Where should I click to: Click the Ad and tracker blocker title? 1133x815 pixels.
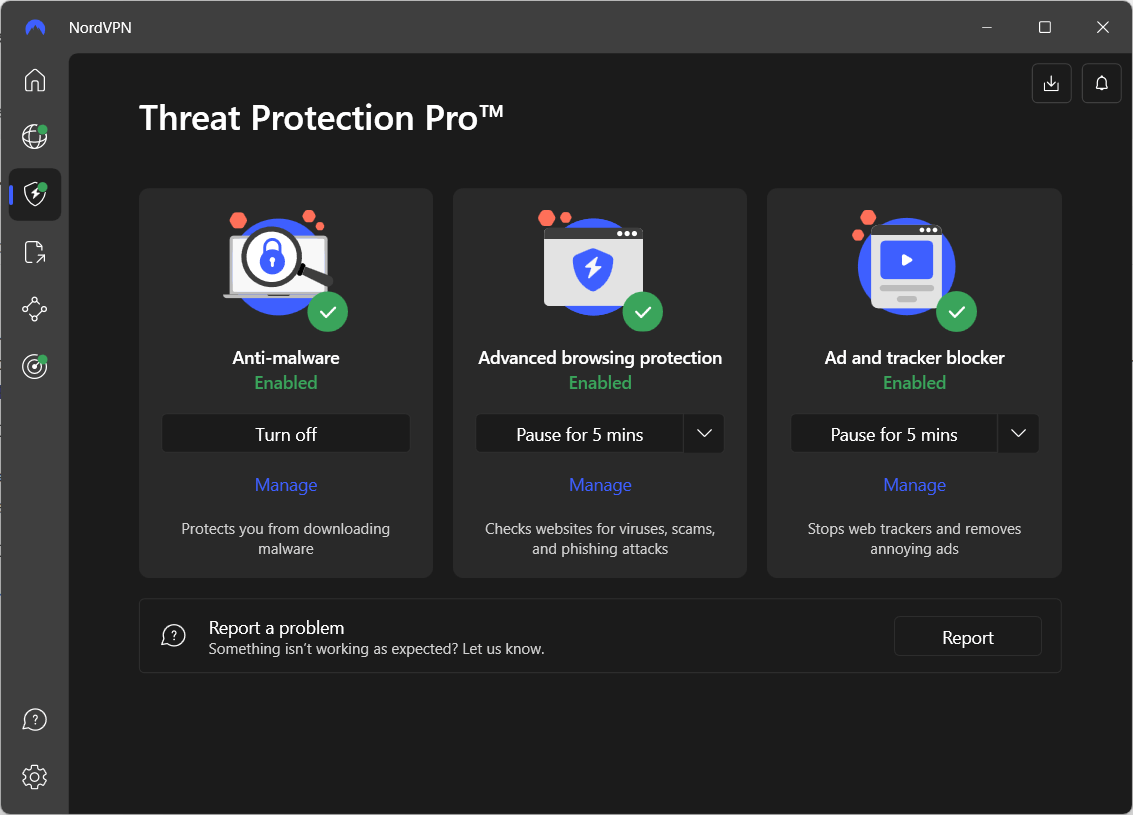pos(914,358)
